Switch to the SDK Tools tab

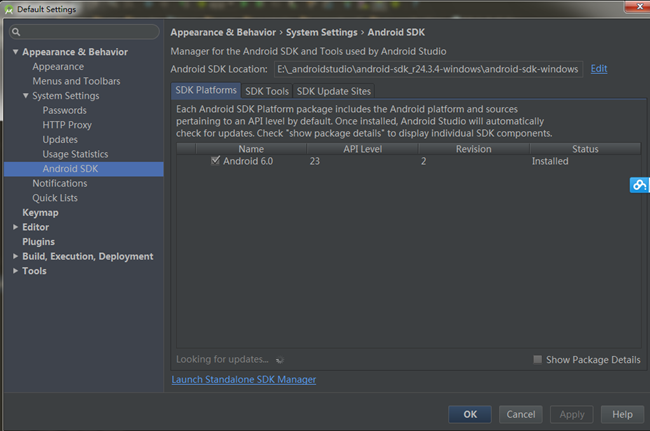coord(267,91)
